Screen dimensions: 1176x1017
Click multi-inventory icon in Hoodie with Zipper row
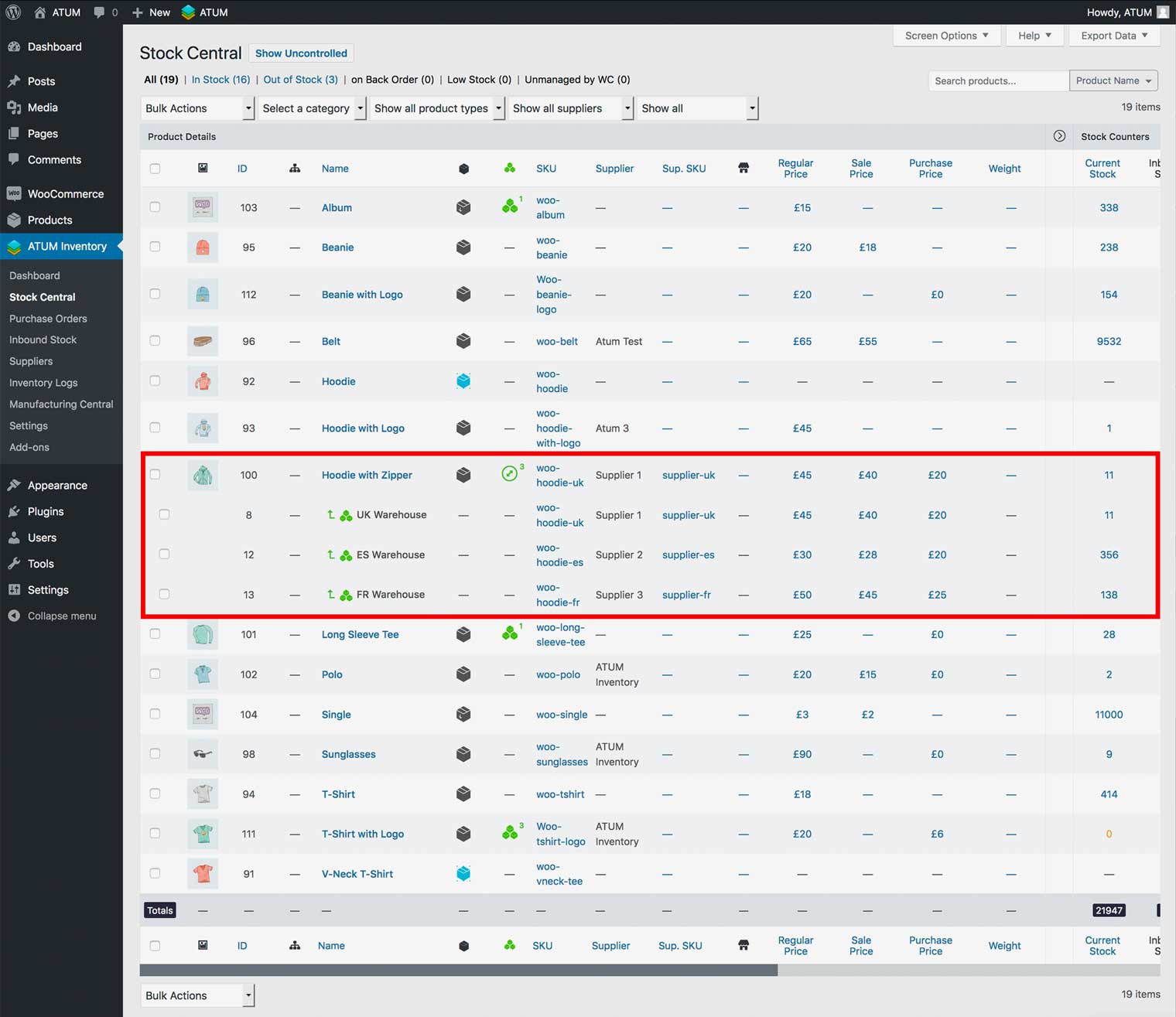(x=509, y=474)
